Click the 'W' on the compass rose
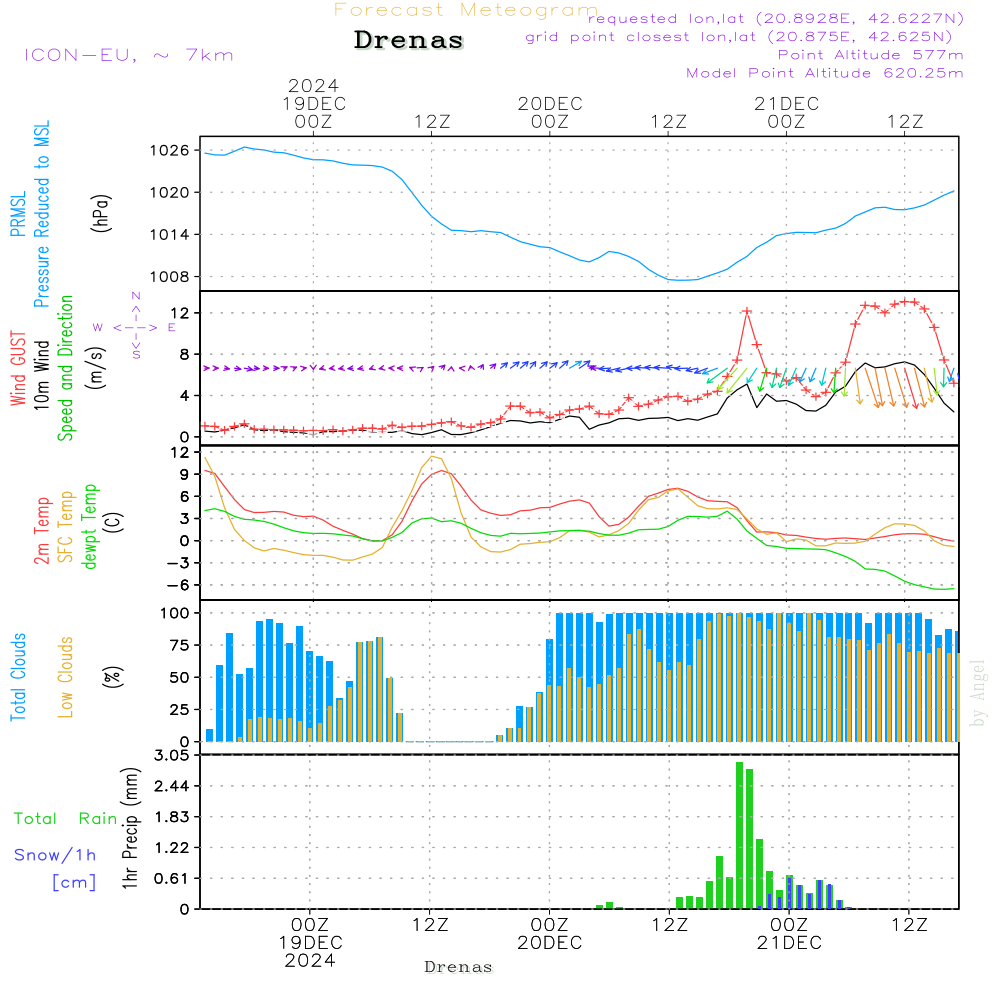 [98, 328]
